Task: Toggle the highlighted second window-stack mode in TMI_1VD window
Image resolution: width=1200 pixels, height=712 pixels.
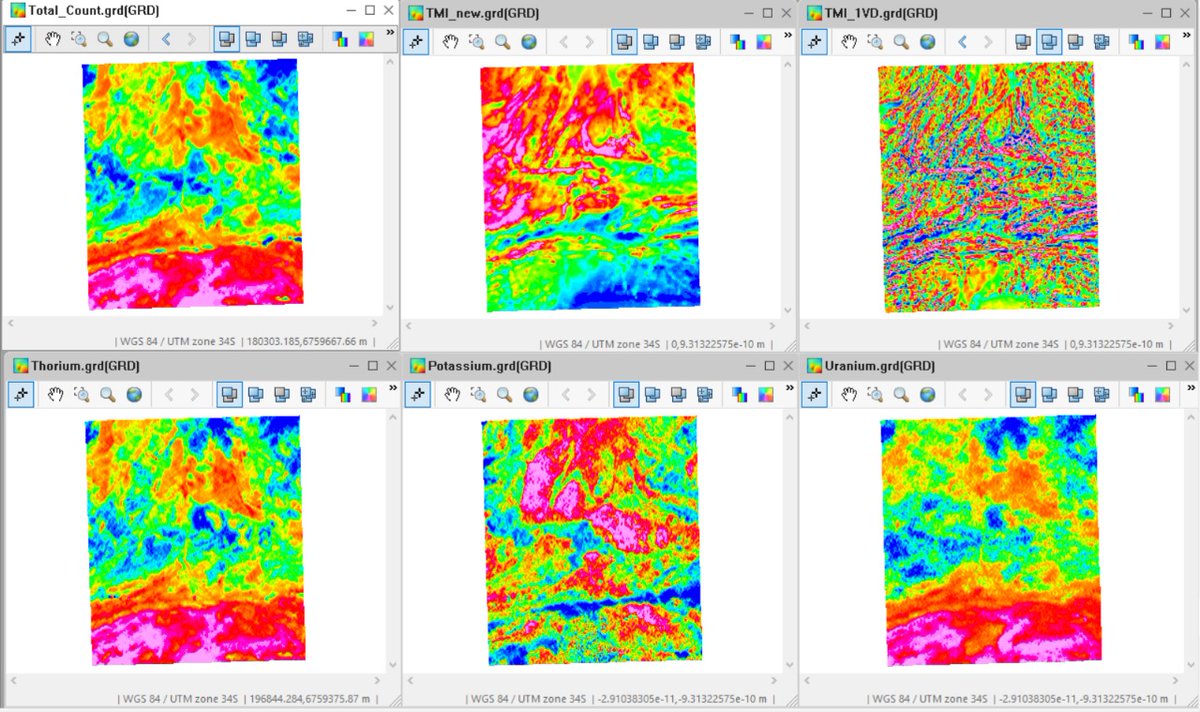Action: 1049,42
